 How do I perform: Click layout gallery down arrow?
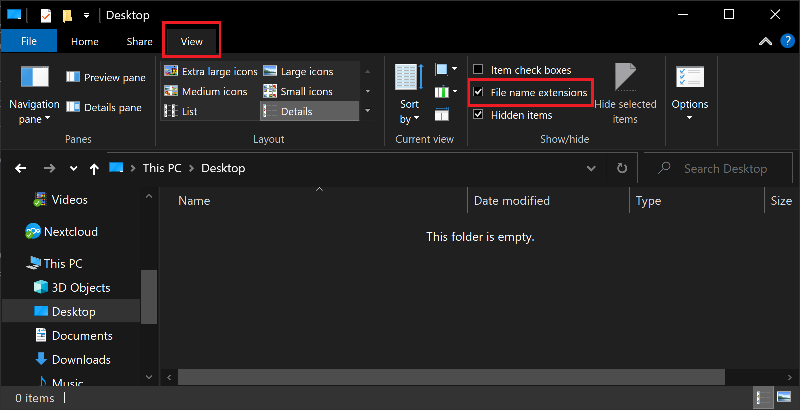pos(368,91)
